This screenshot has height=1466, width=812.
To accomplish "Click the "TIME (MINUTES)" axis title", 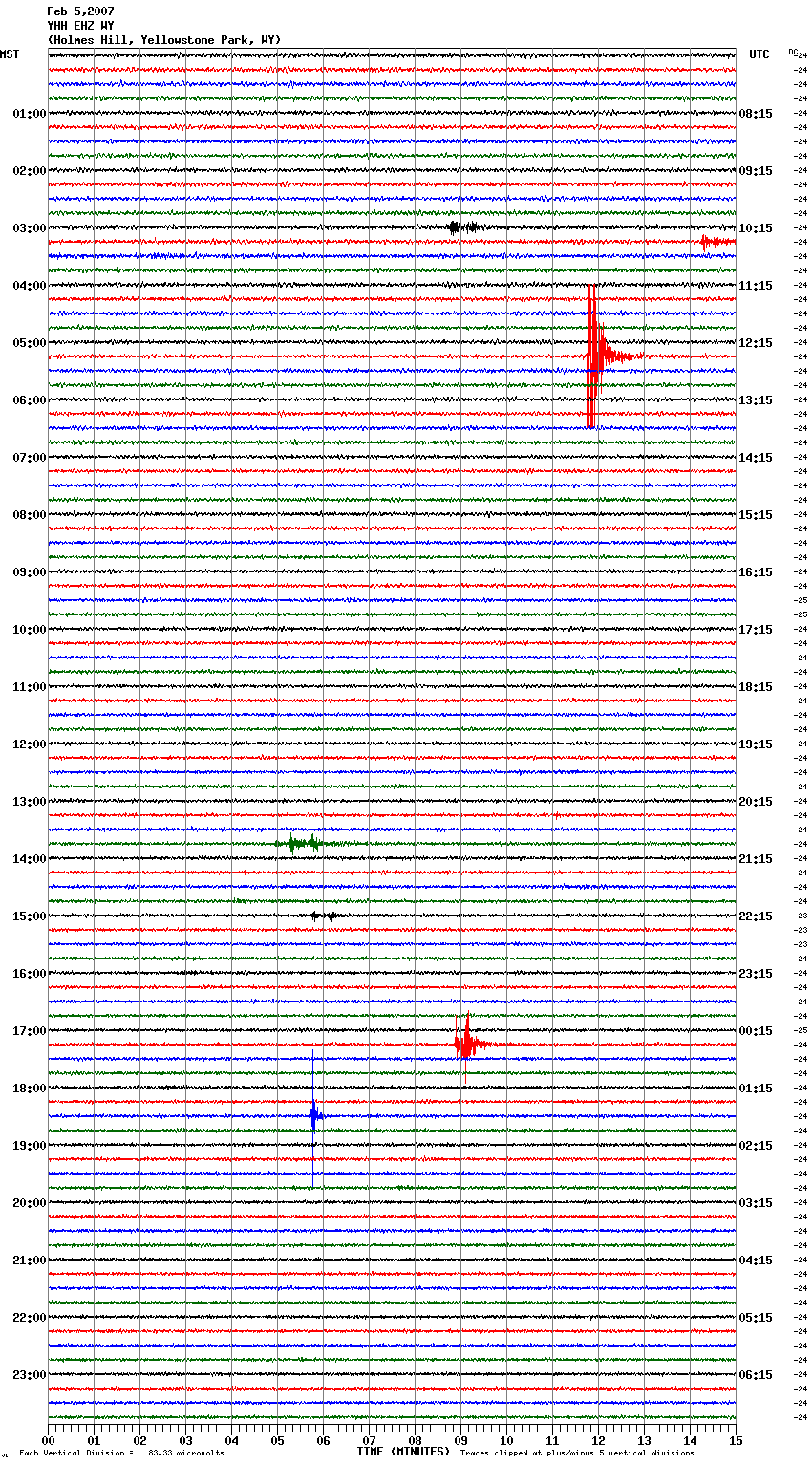I will click(403, 1452).
